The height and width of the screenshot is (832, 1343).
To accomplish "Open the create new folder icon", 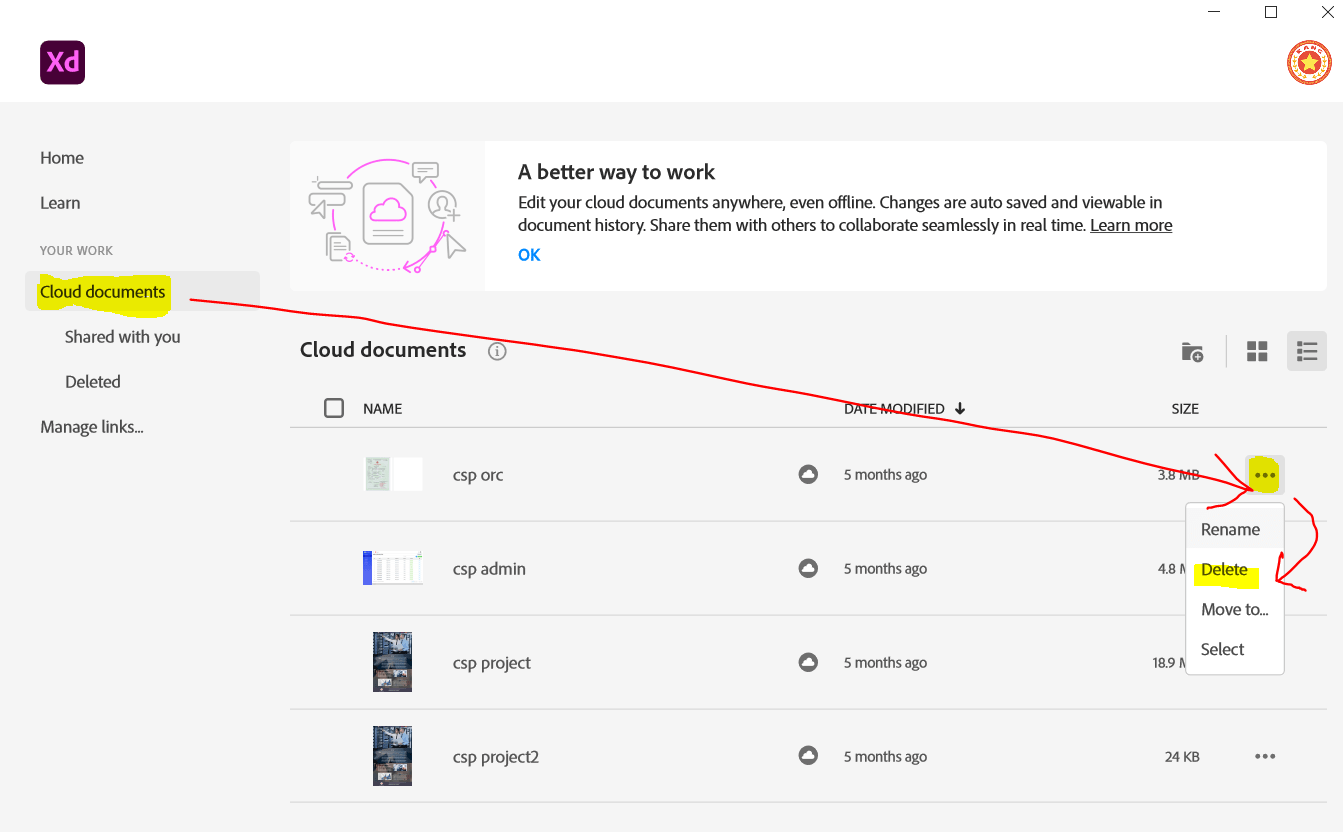I will click(x=1192, y=352).
